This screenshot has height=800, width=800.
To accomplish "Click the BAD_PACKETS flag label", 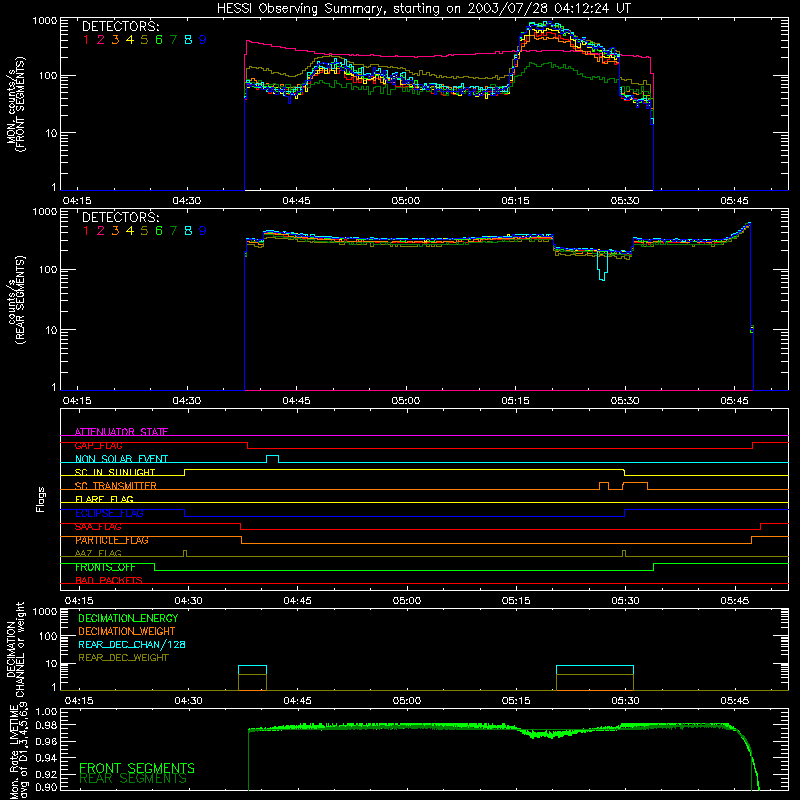I will click(x=109, y=581).
